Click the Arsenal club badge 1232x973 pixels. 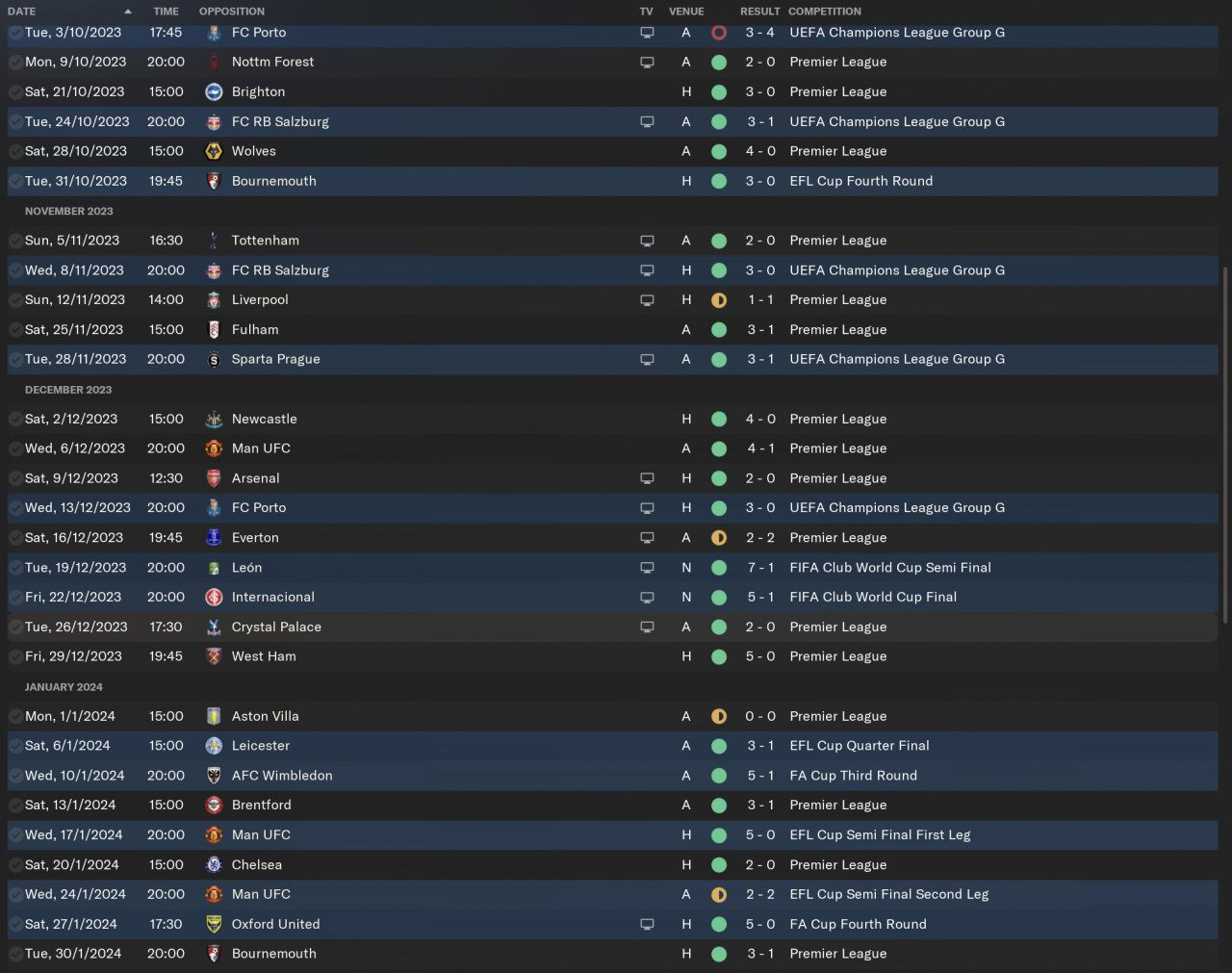[x=214, y=478]
